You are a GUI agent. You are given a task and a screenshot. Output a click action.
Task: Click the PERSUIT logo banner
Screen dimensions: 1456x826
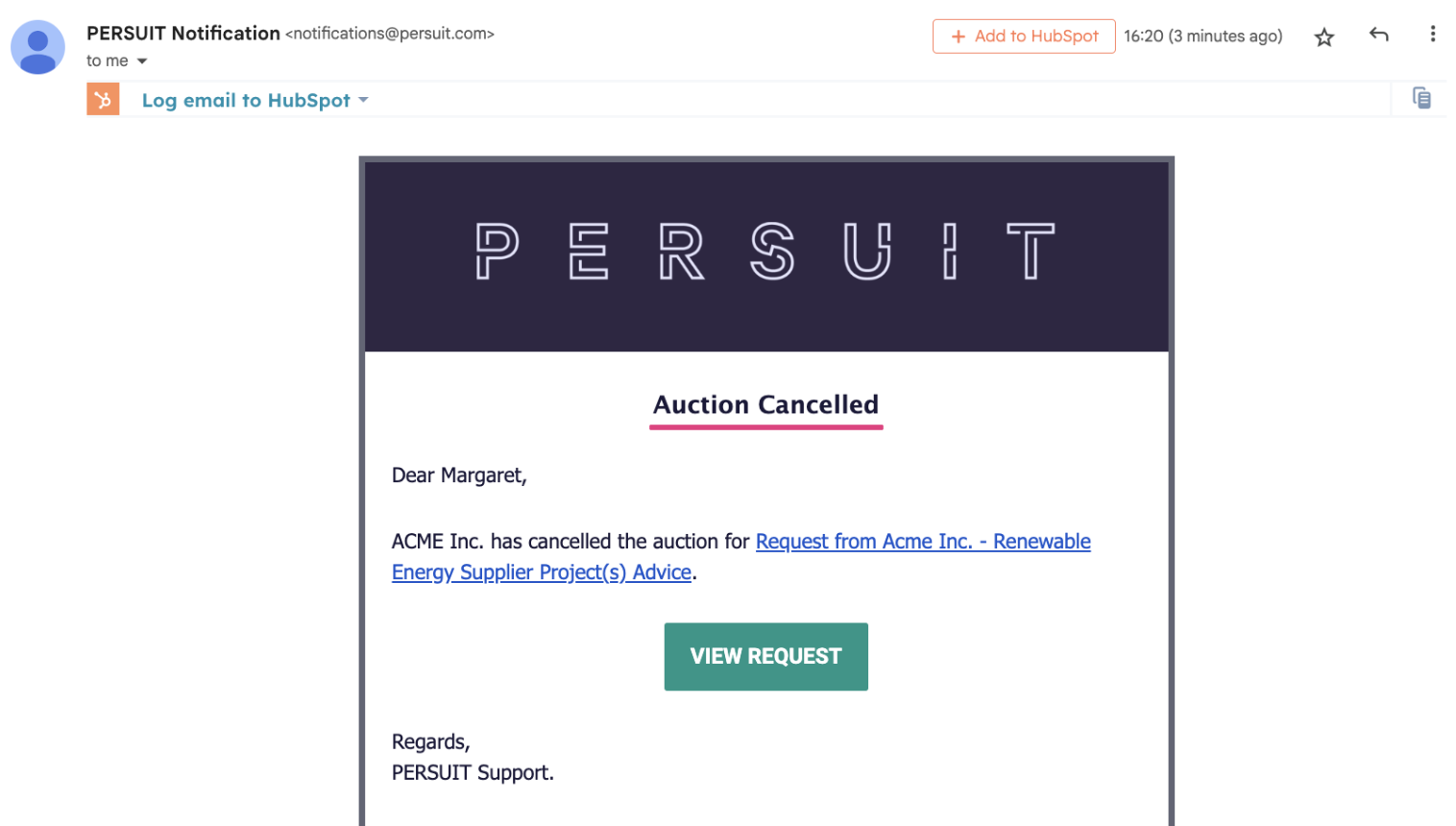(x=766, y=252)
